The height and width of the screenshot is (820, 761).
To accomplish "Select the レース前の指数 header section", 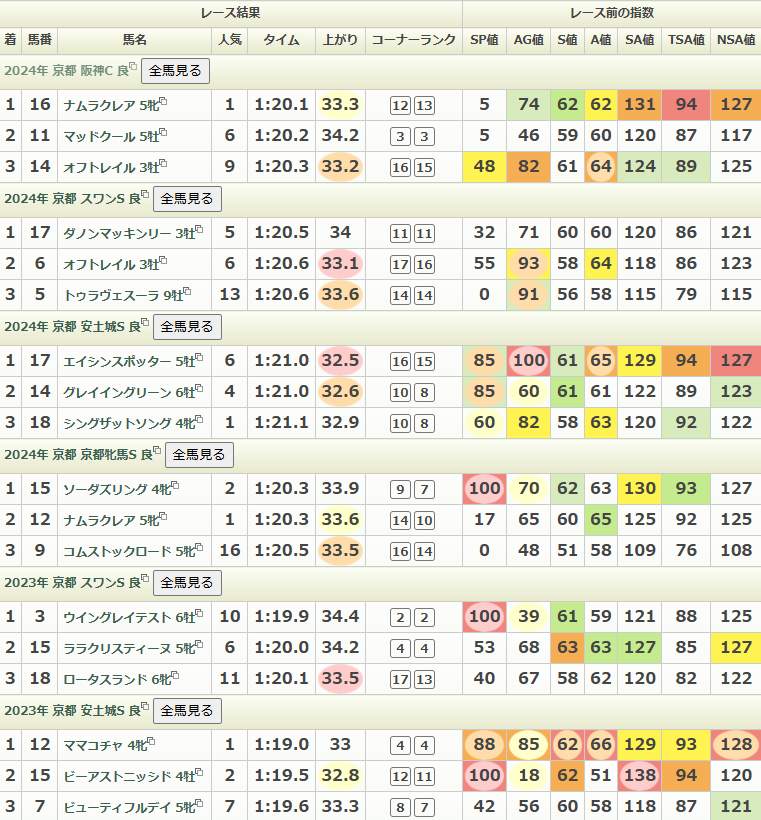I will 611,13.
